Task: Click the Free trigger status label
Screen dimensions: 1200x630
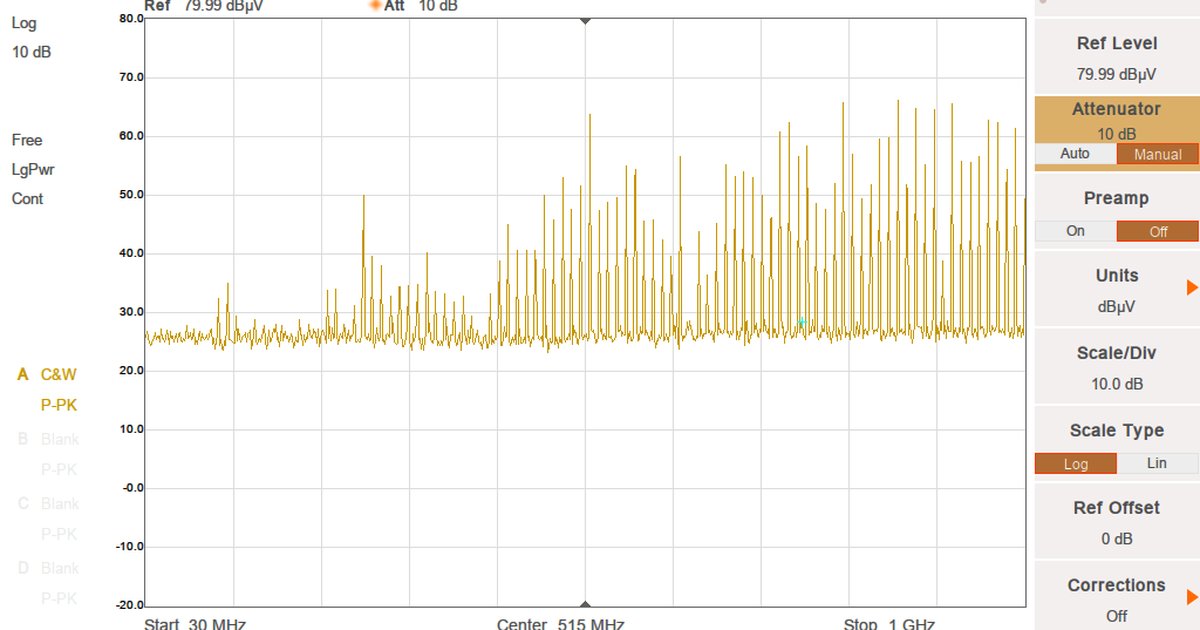Action: pyautogui.click(x=27, y=140)
